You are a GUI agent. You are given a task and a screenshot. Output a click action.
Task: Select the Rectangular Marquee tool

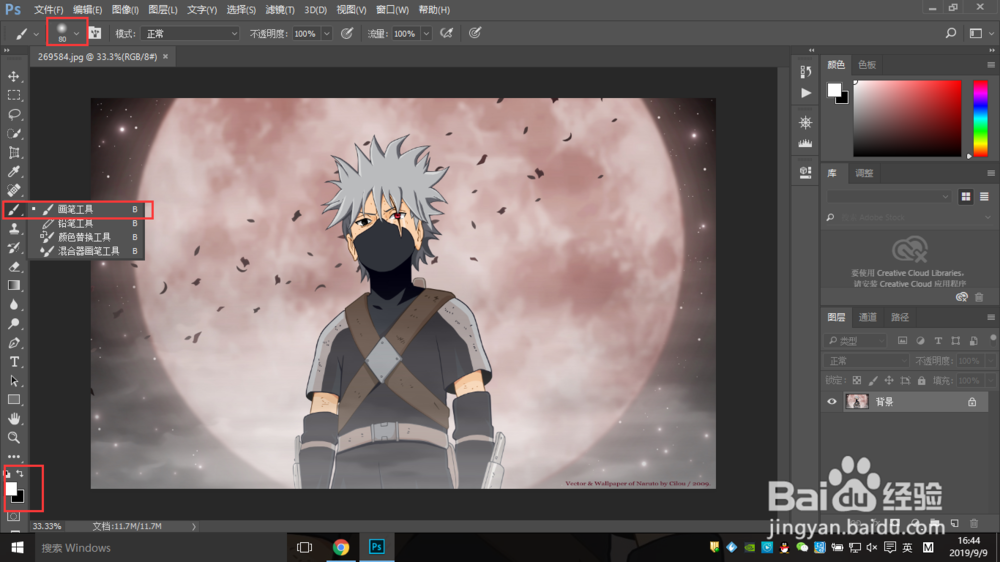click(13, 96)
